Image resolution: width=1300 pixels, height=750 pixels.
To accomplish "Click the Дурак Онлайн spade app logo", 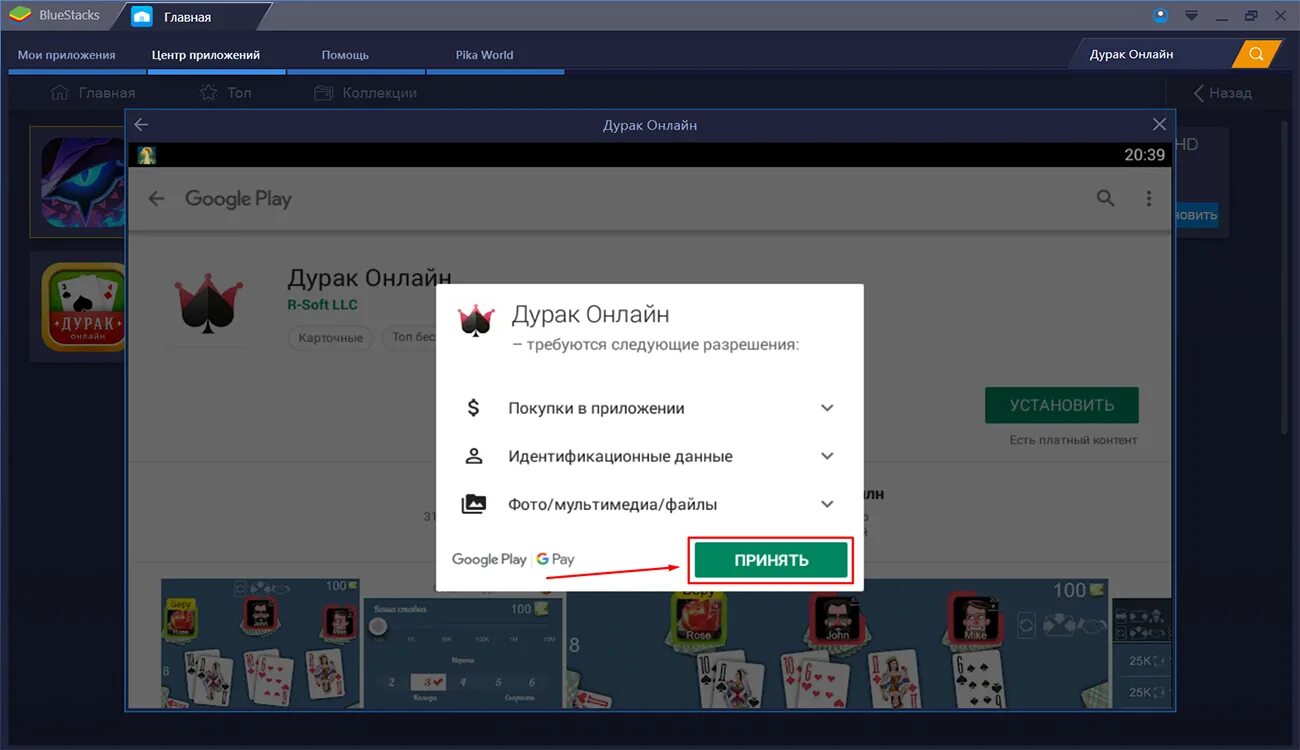I will [209, 306].
